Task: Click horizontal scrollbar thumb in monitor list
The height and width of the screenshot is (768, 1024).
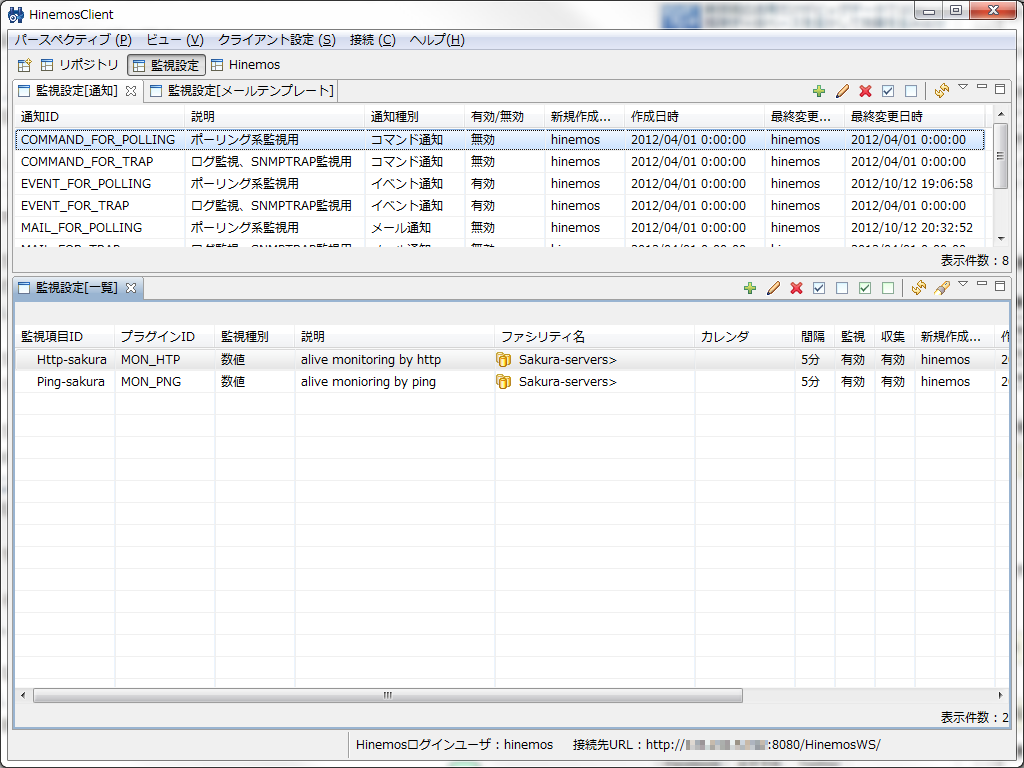Action: (387, 695)
